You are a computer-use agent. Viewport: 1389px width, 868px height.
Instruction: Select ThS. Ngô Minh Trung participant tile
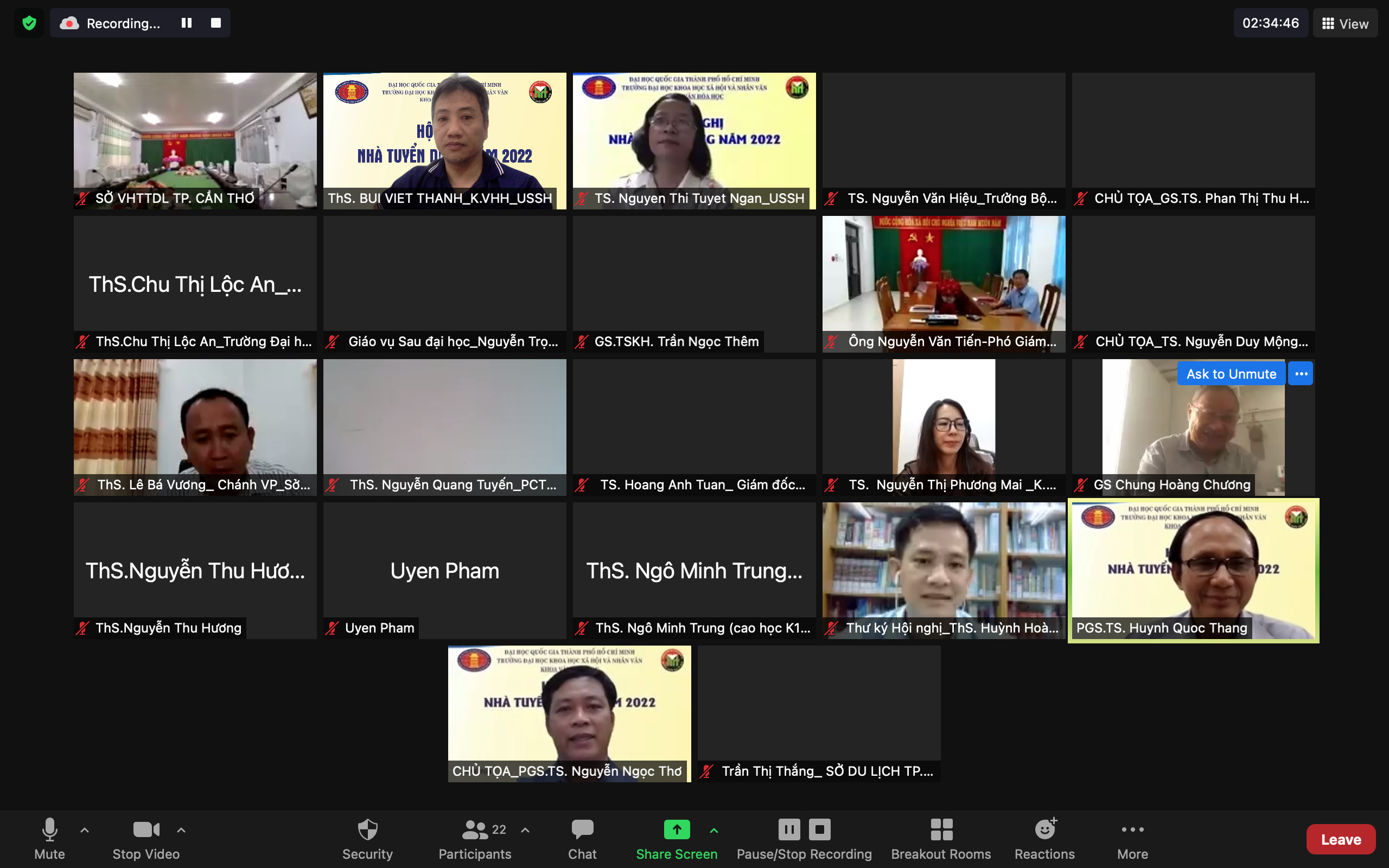694,570
